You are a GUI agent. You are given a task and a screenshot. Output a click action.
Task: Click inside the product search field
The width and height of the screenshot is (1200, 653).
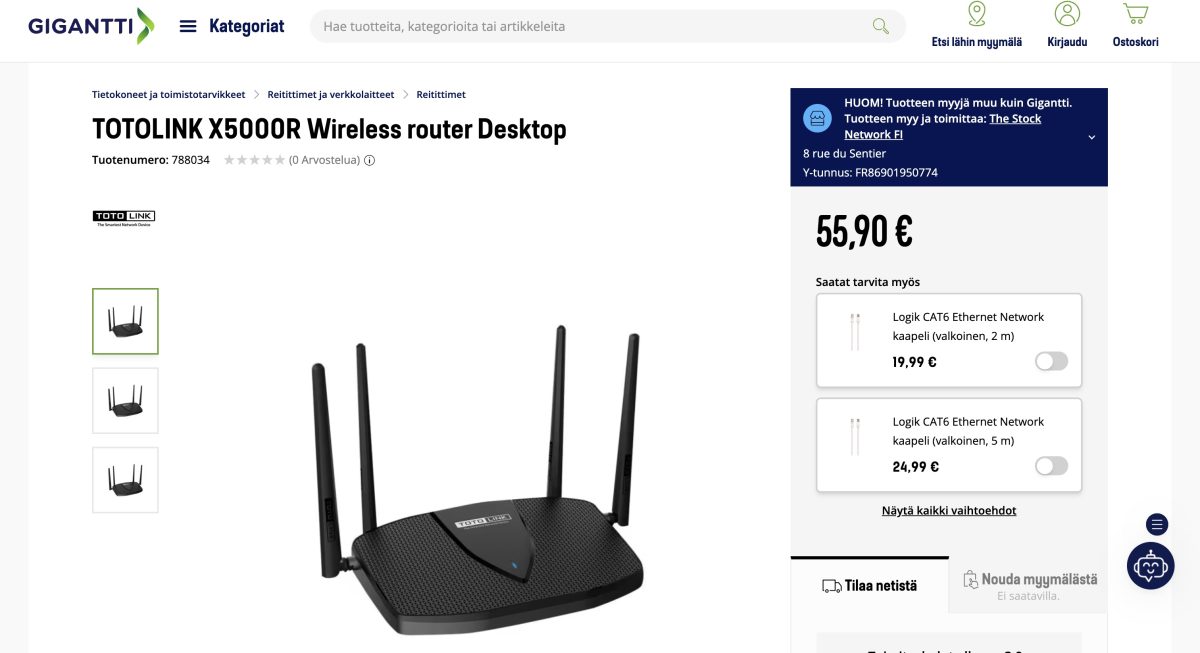[600, 26]
